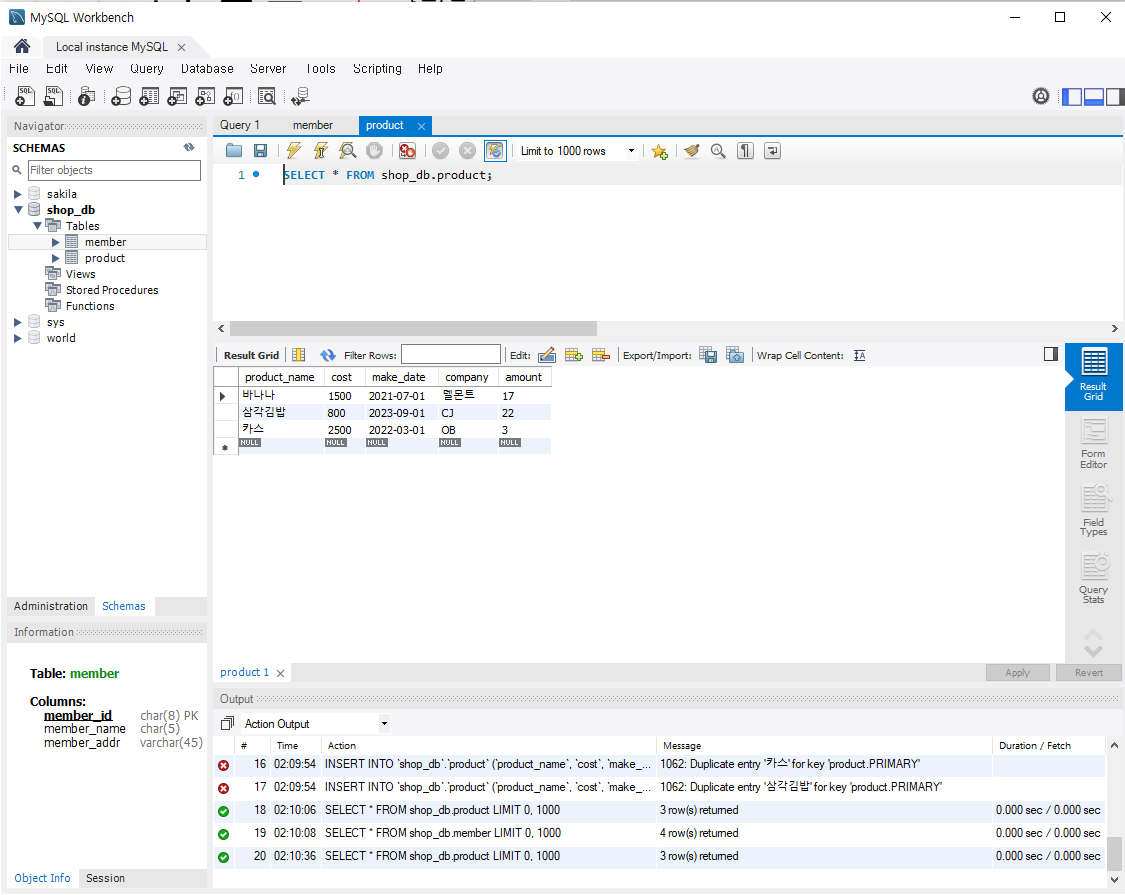Toggle word wrap in editor
The width and height of the screenshot is (1125, 895).
pyautogui.click(x=773, y=151)
